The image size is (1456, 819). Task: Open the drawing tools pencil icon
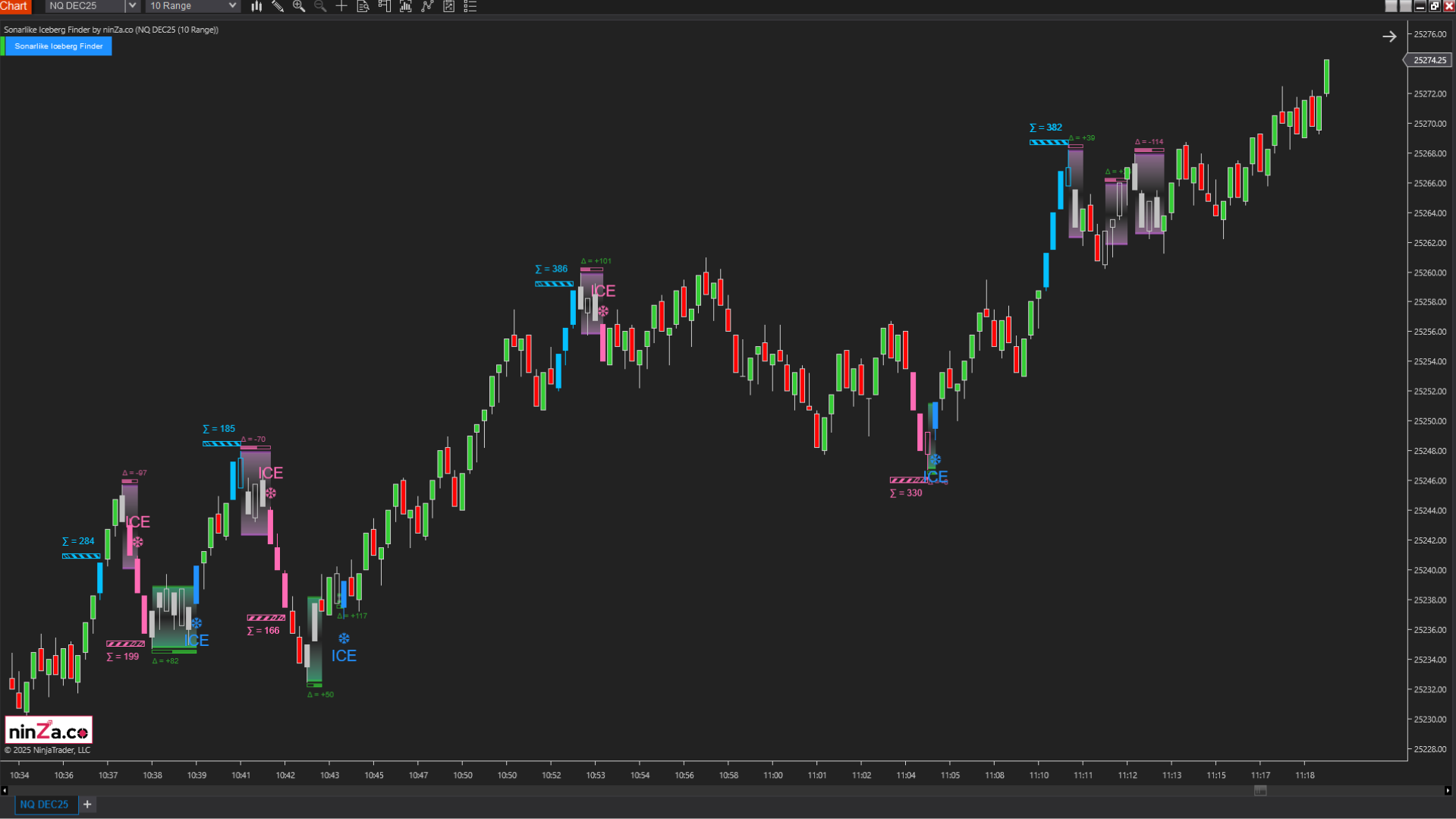(278, 6)
